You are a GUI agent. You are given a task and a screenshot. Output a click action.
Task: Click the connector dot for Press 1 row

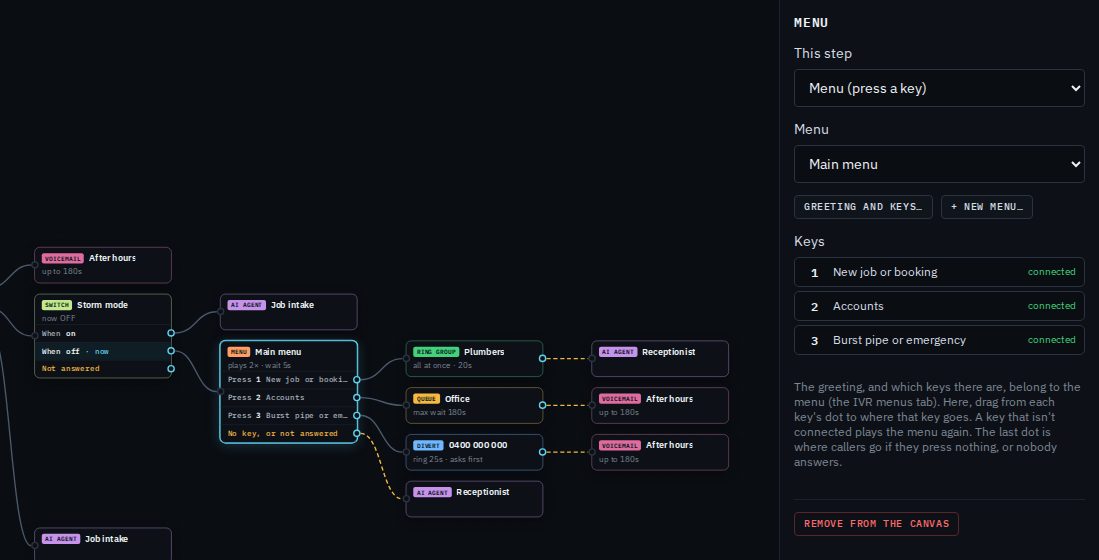tap(357, 379)
